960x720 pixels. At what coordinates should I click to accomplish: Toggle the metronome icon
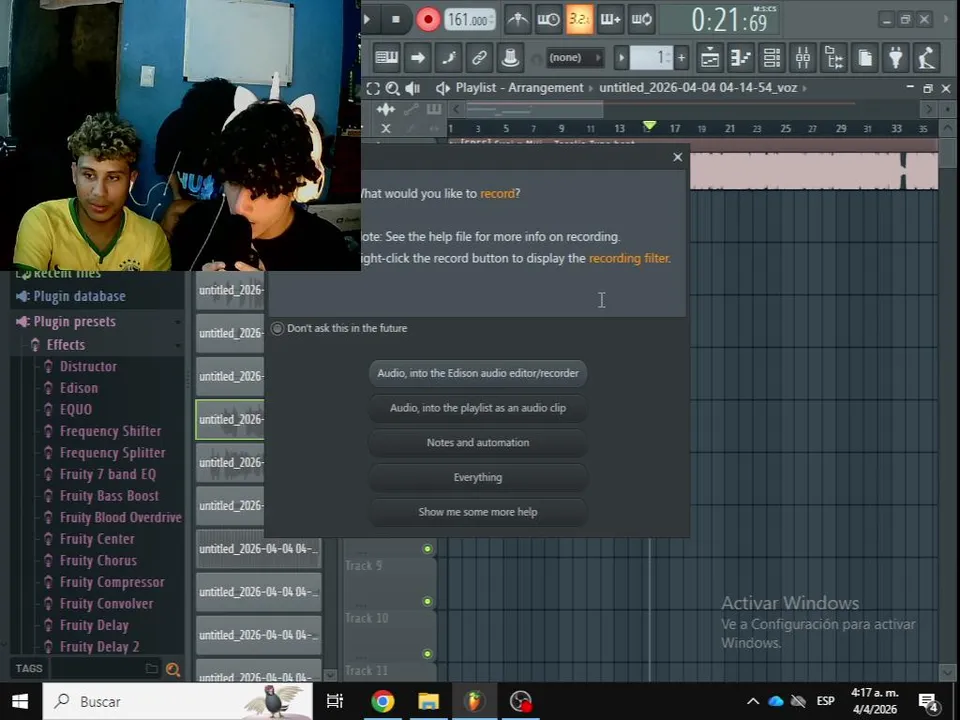517,20
